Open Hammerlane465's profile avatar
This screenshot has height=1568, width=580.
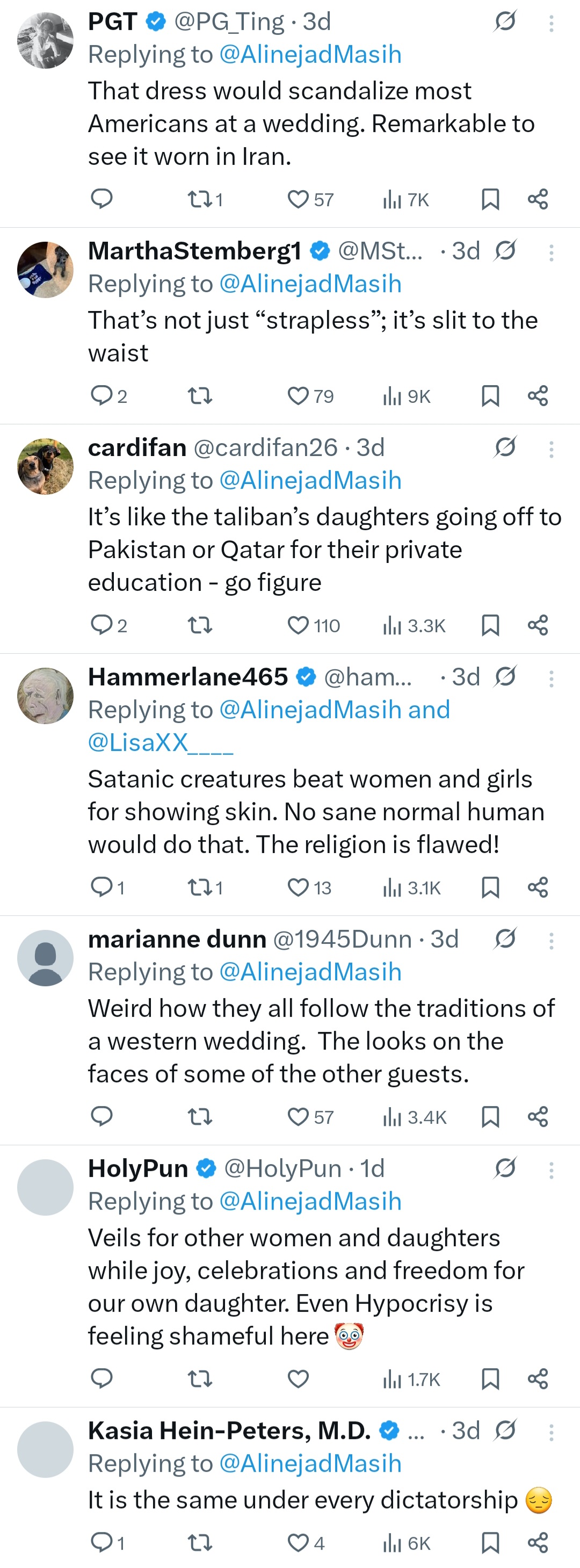45,696
